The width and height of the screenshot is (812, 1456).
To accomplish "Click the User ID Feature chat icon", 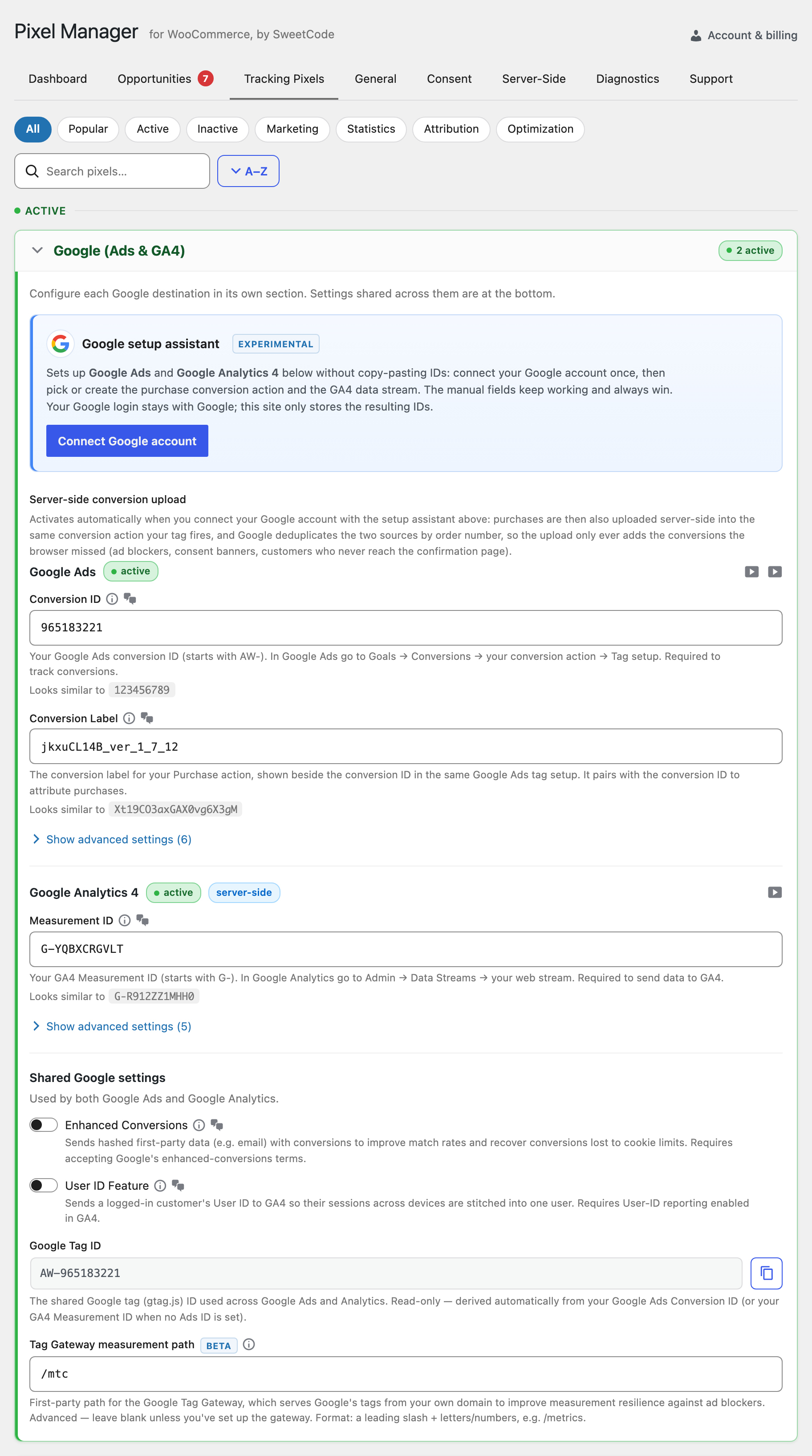I will point(178,1186).
